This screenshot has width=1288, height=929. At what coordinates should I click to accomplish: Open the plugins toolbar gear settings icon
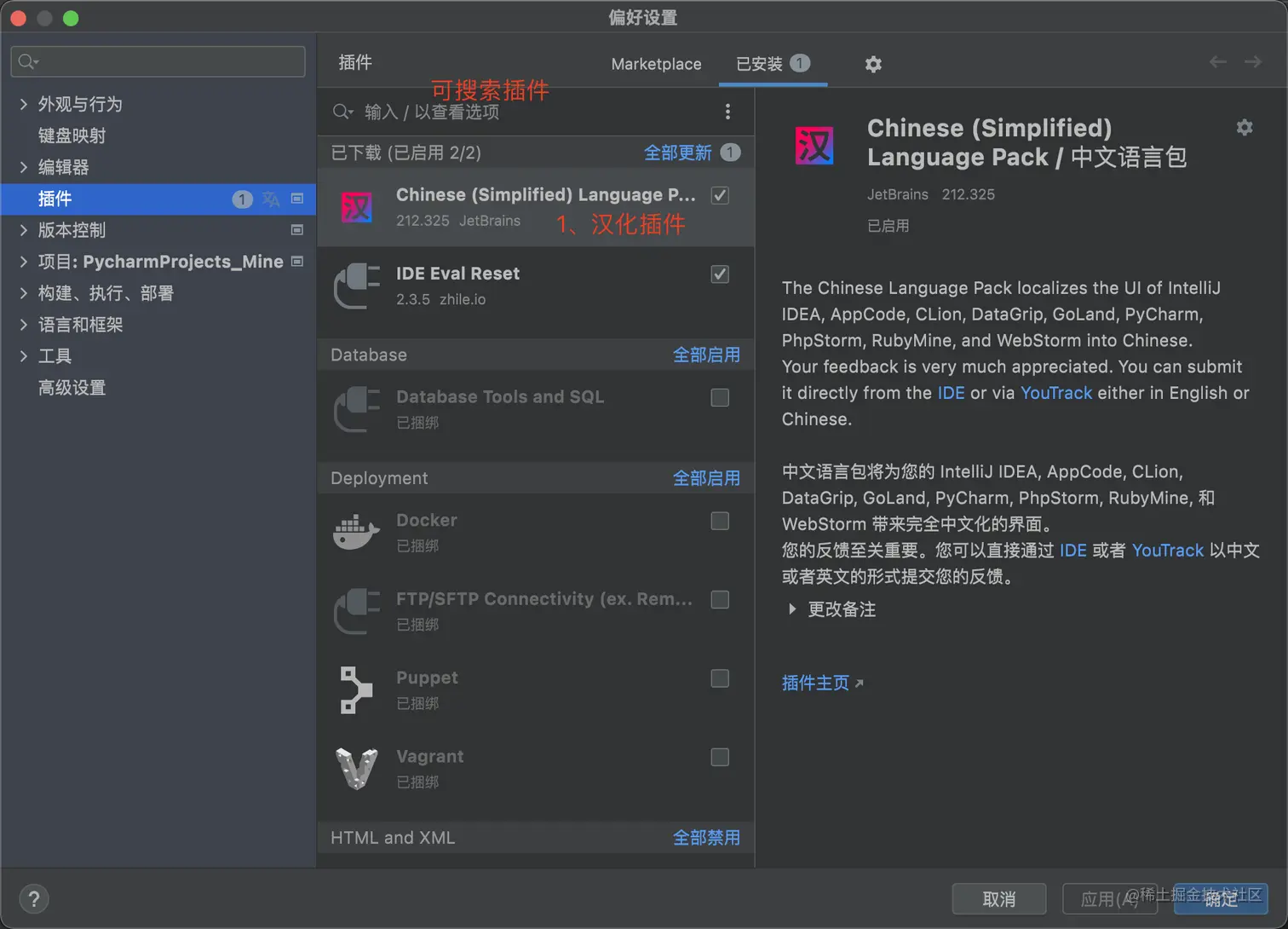(873, 64)
